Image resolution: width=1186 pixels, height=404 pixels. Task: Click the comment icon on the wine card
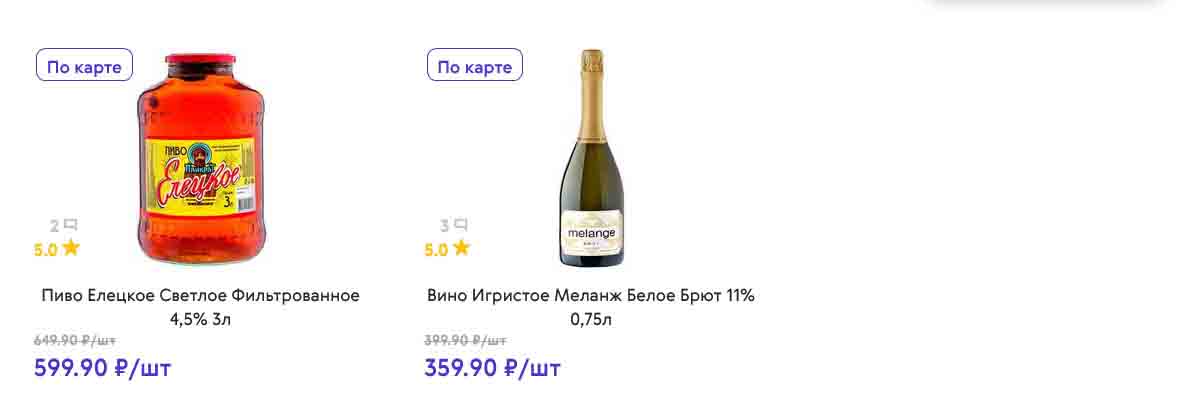461,225
